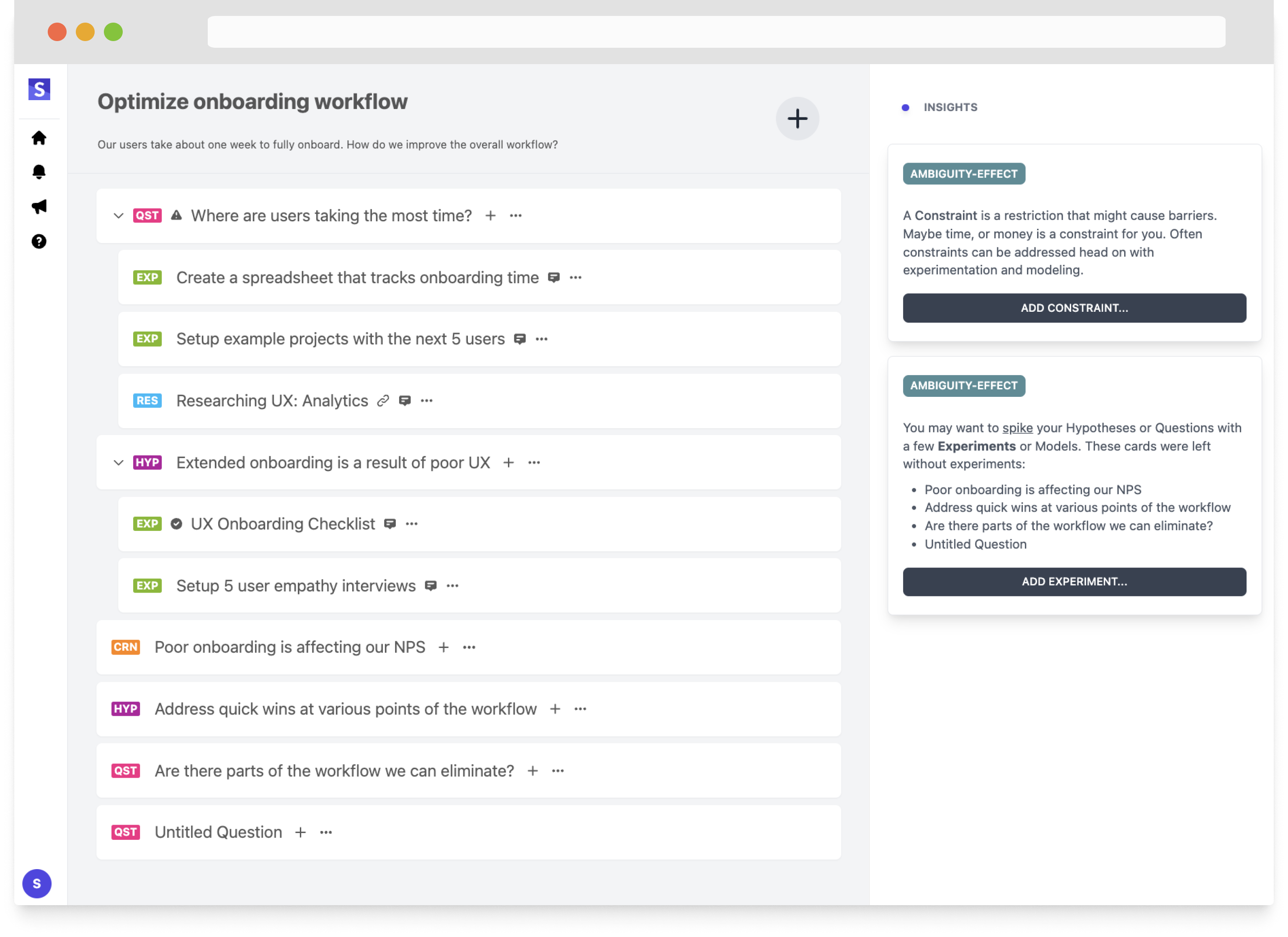1288x937 pixels.
Task: Open 'Setup example projects with the next 5 users'
Action: click(341, 339)
